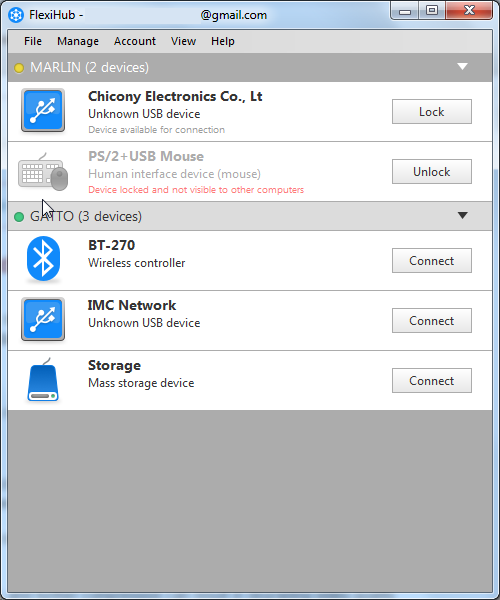Click the Chicony Electronics USB device icon
Screen dimensions: 500x600
(43, 110)
